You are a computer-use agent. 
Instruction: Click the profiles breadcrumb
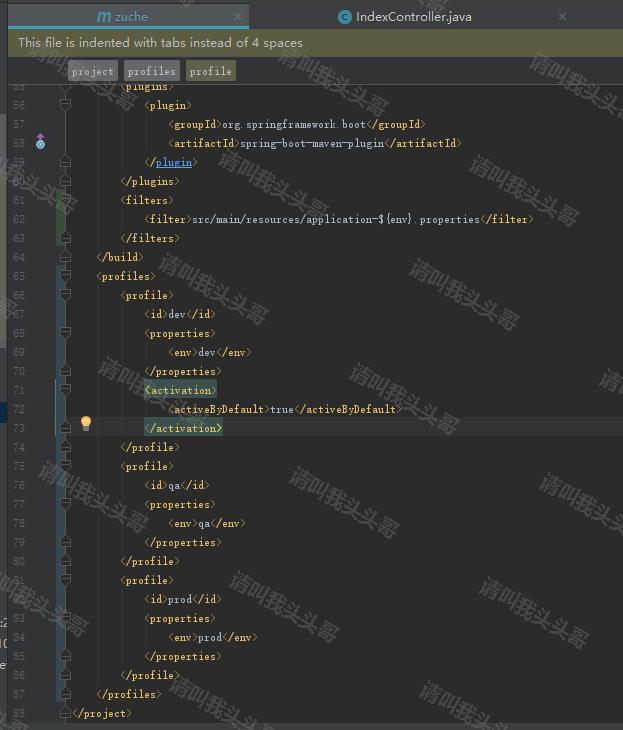click(x=152, y=71)
